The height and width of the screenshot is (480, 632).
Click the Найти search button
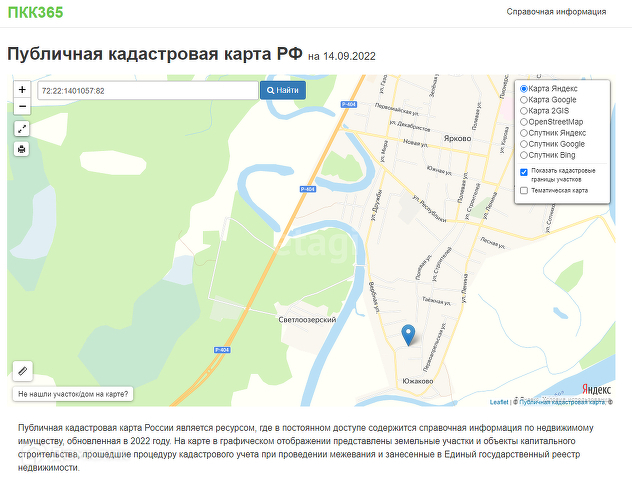tap(283, 90)
